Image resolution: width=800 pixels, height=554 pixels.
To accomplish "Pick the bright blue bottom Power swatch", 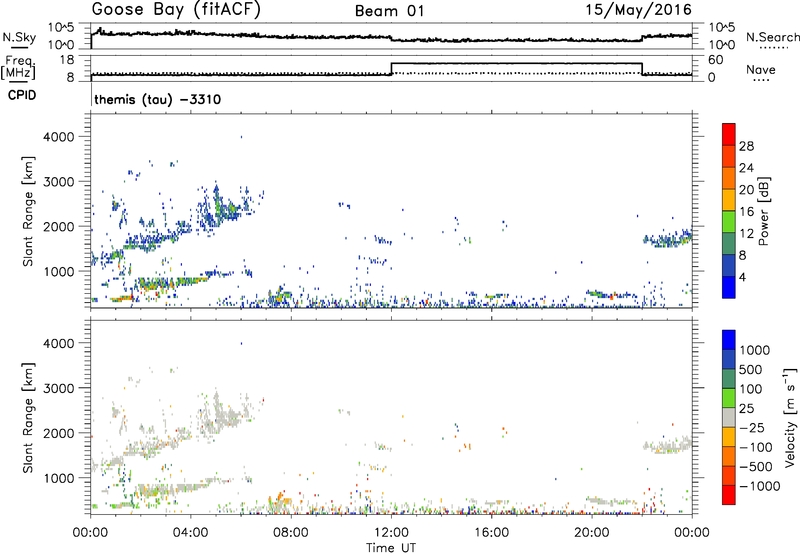I will tap(729, 287).
